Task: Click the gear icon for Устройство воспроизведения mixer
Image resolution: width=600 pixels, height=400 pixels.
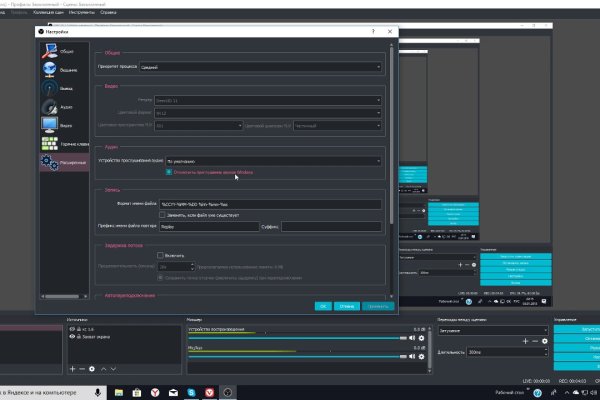Action: point(421,338)
